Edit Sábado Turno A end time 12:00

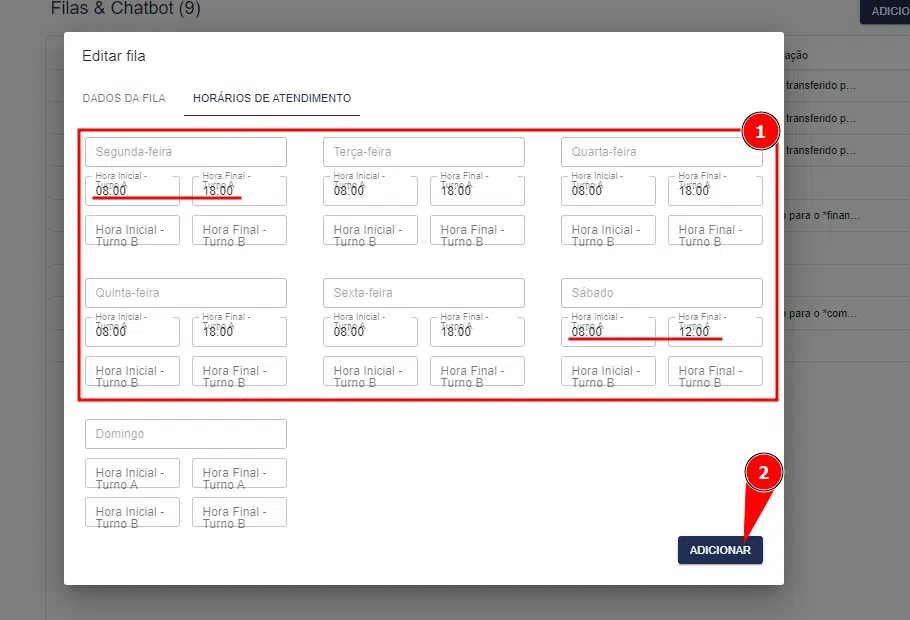tap(715, 331)
